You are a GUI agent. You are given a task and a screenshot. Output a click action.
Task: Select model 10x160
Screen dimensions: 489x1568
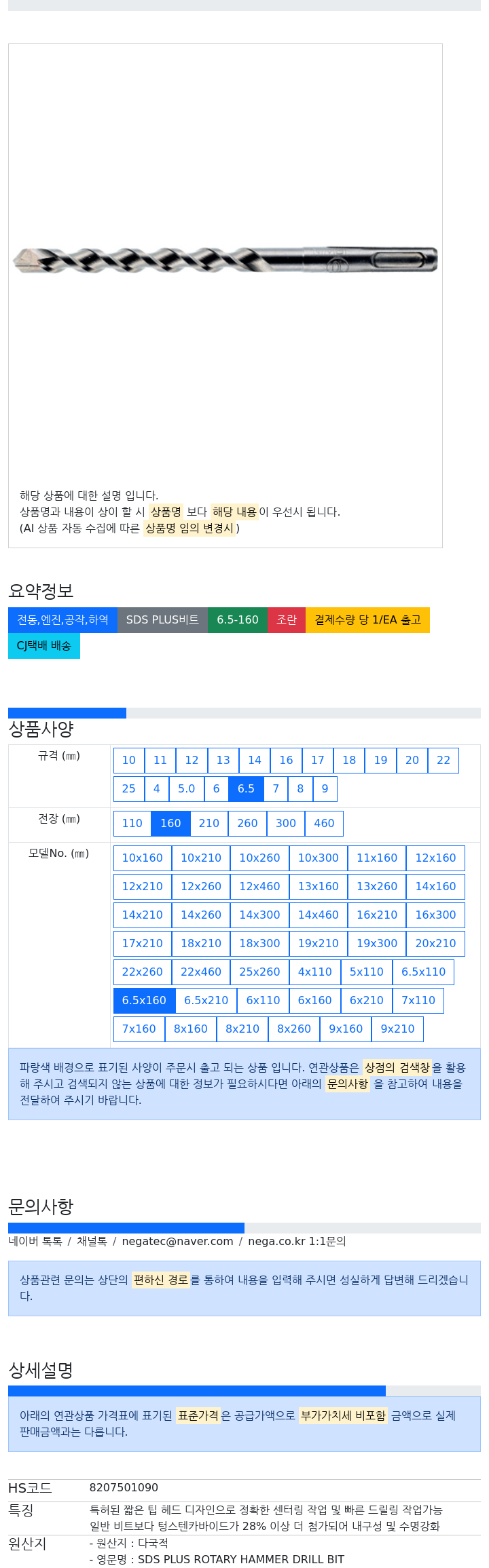pyautogui.click(x=143, y=858)
